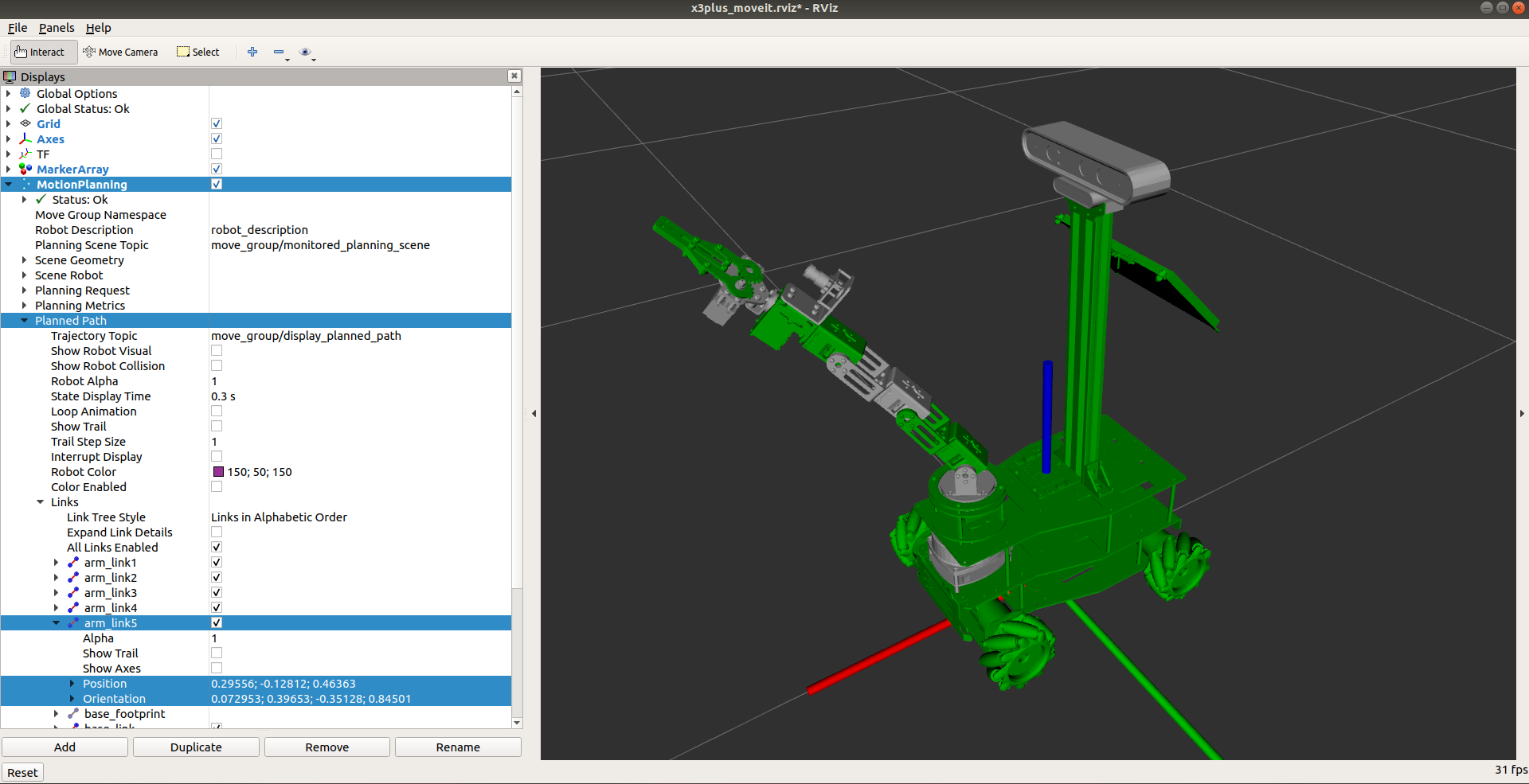Viewport: 1529px width, 784px height.
Task: Click the Displays panel monitor icon
Action: [x=10, y=76]
